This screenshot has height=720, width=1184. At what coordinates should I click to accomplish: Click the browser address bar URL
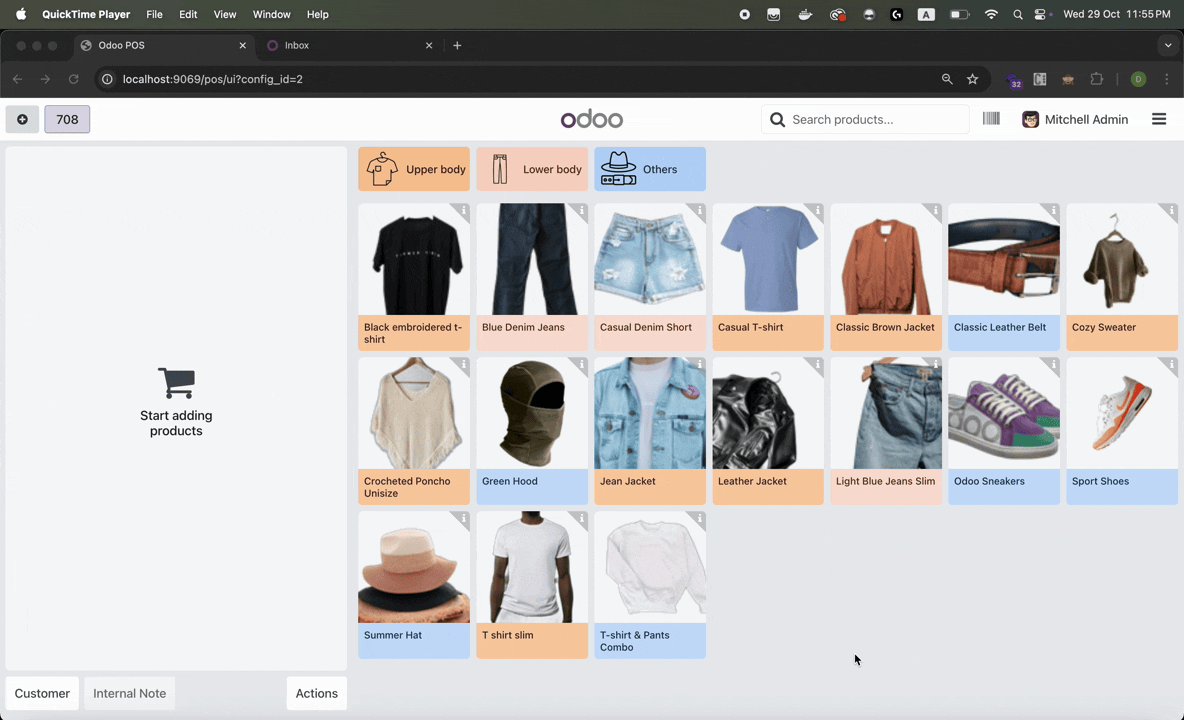tap(213, 79)
